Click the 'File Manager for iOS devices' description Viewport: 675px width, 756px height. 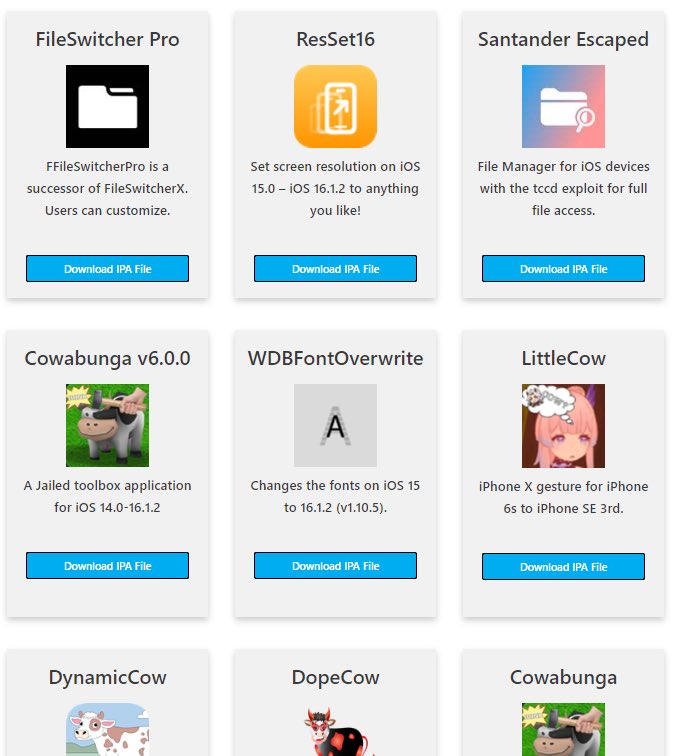pyautogui.click(x=563, y=189)
